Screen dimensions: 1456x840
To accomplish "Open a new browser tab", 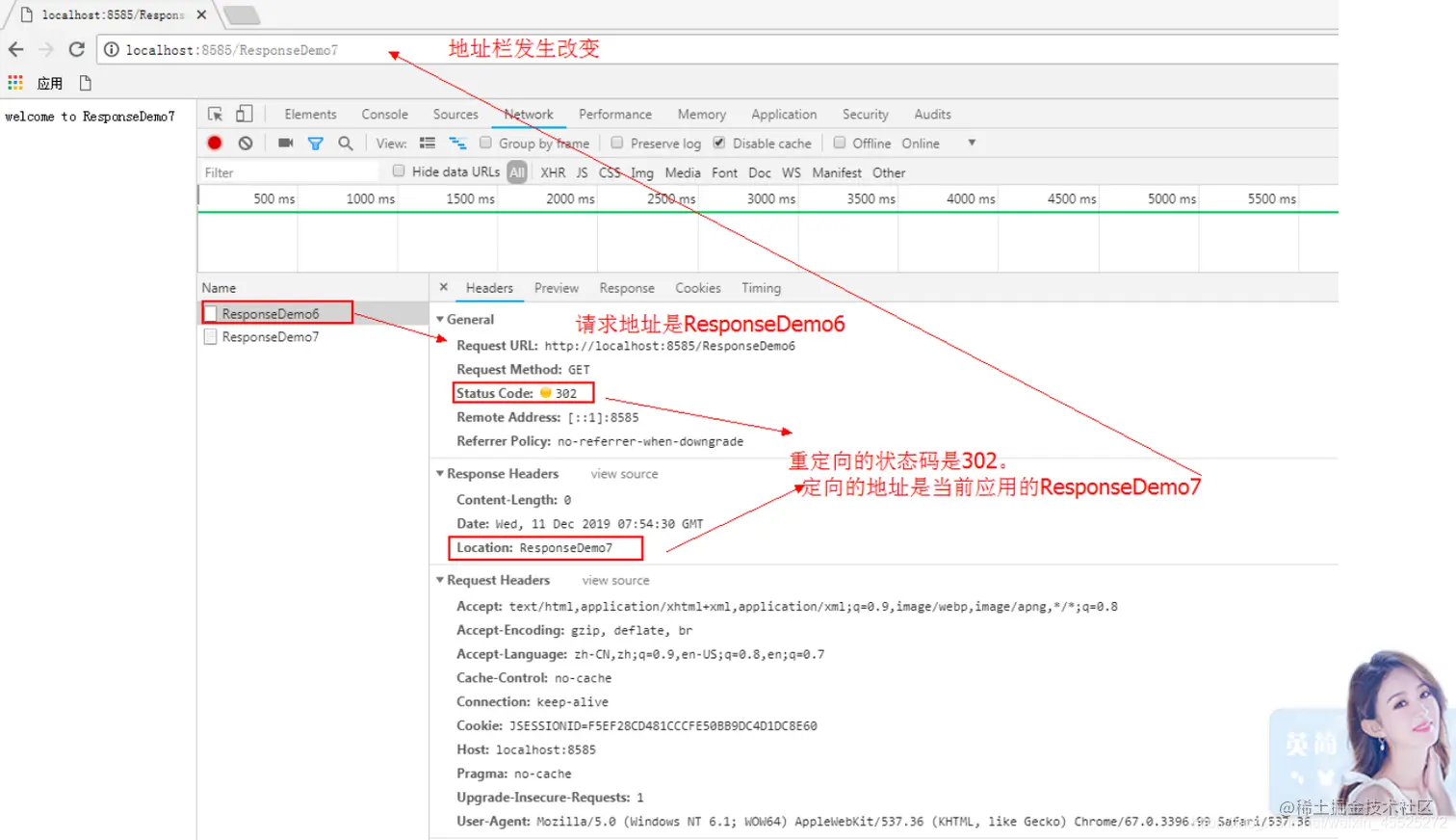I will 242,14.
